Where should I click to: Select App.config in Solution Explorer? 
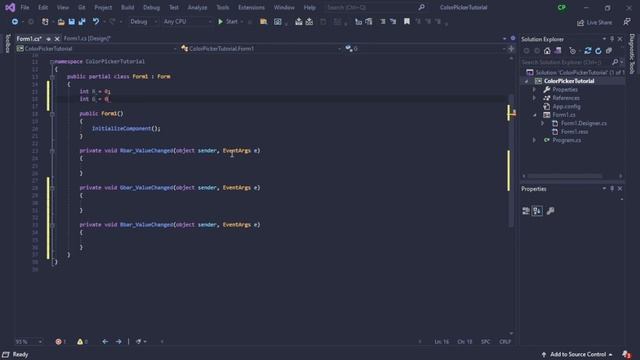click(x=566, y=107)
